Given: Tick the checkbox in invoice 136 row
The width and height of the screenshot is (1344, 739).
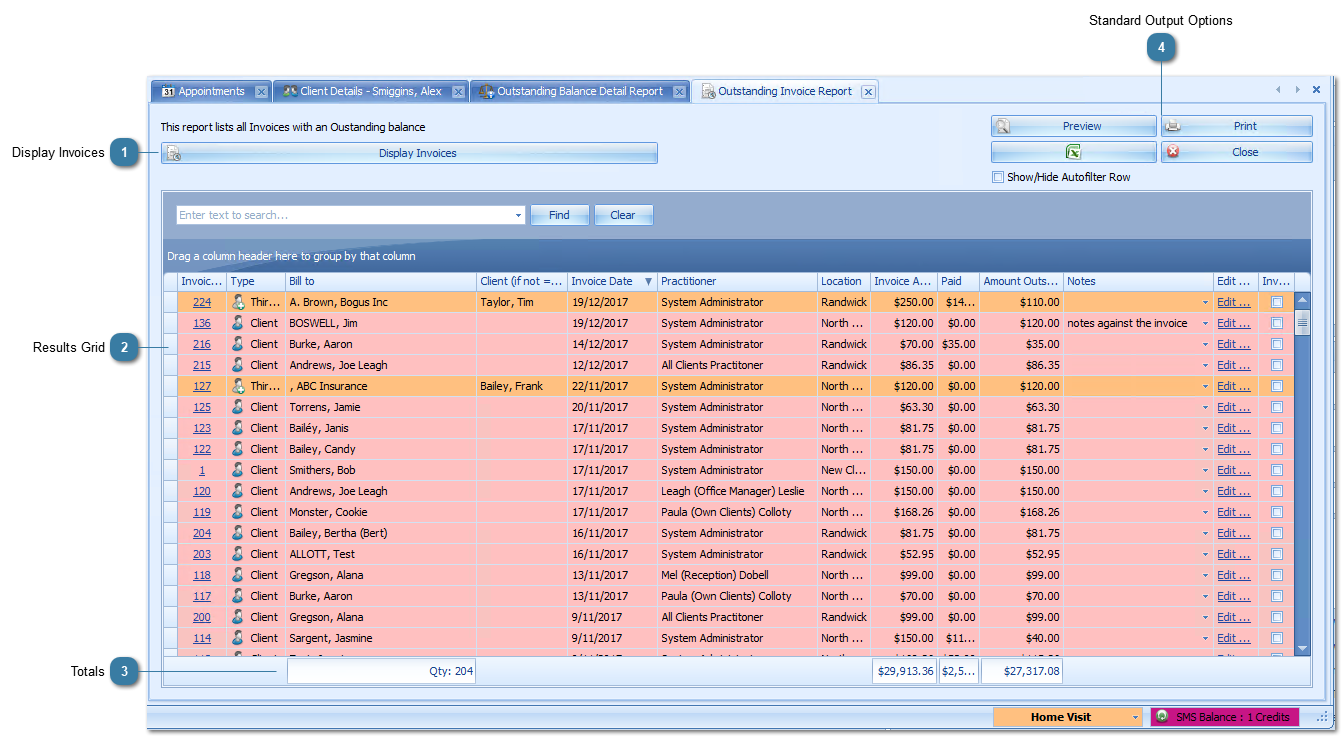Looking at the screenshot, I should pyautogui.click(x=1277, y=323).
